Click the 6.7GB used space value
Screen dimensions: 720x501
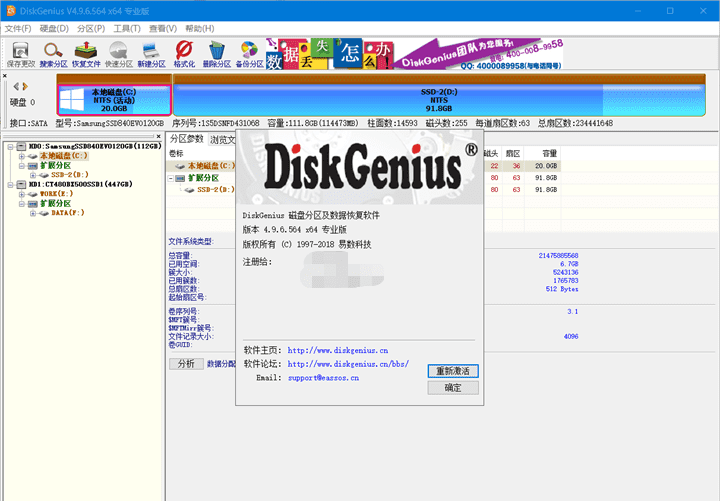tap(569, 264)
